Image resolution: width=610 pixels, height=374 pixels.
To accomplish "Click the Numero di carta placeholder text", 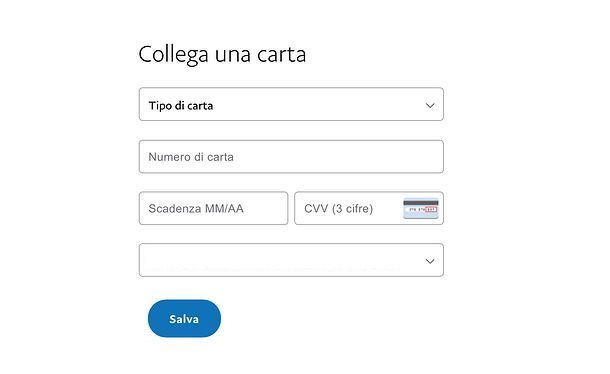I will click(191, 157).
